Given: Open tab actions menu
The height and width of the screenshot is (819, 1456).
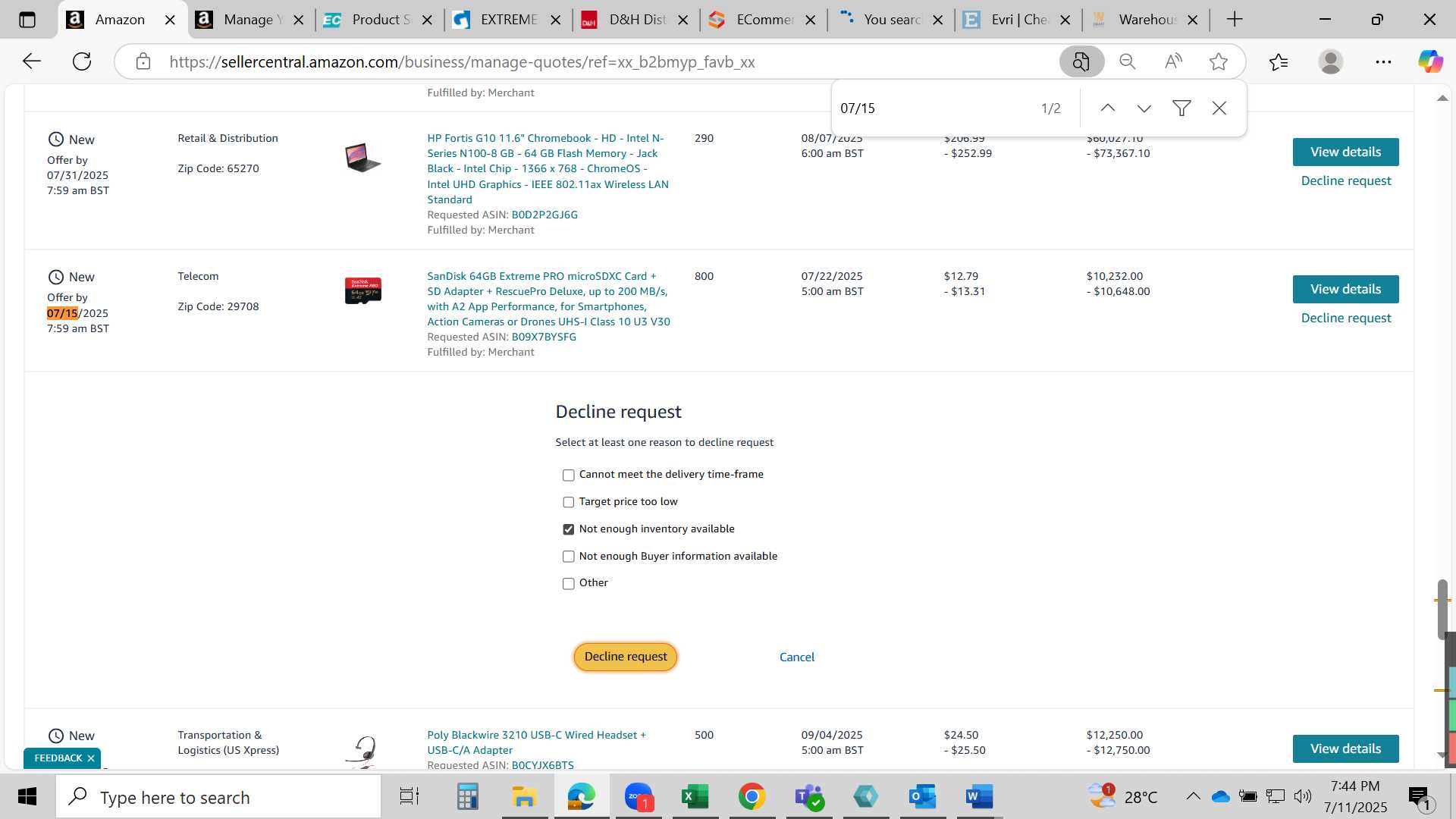Looking at the screenshot, I should (27, 20).
